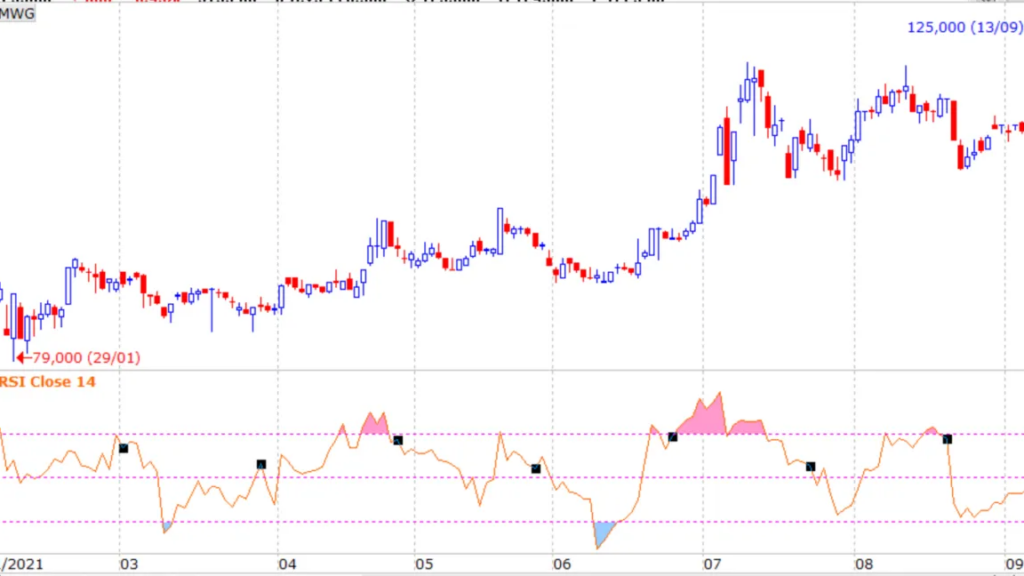This screenshot has height=576, width=1024.
Task: Click the large blue oversold RSI area after 06
Action: pos(602,532)
